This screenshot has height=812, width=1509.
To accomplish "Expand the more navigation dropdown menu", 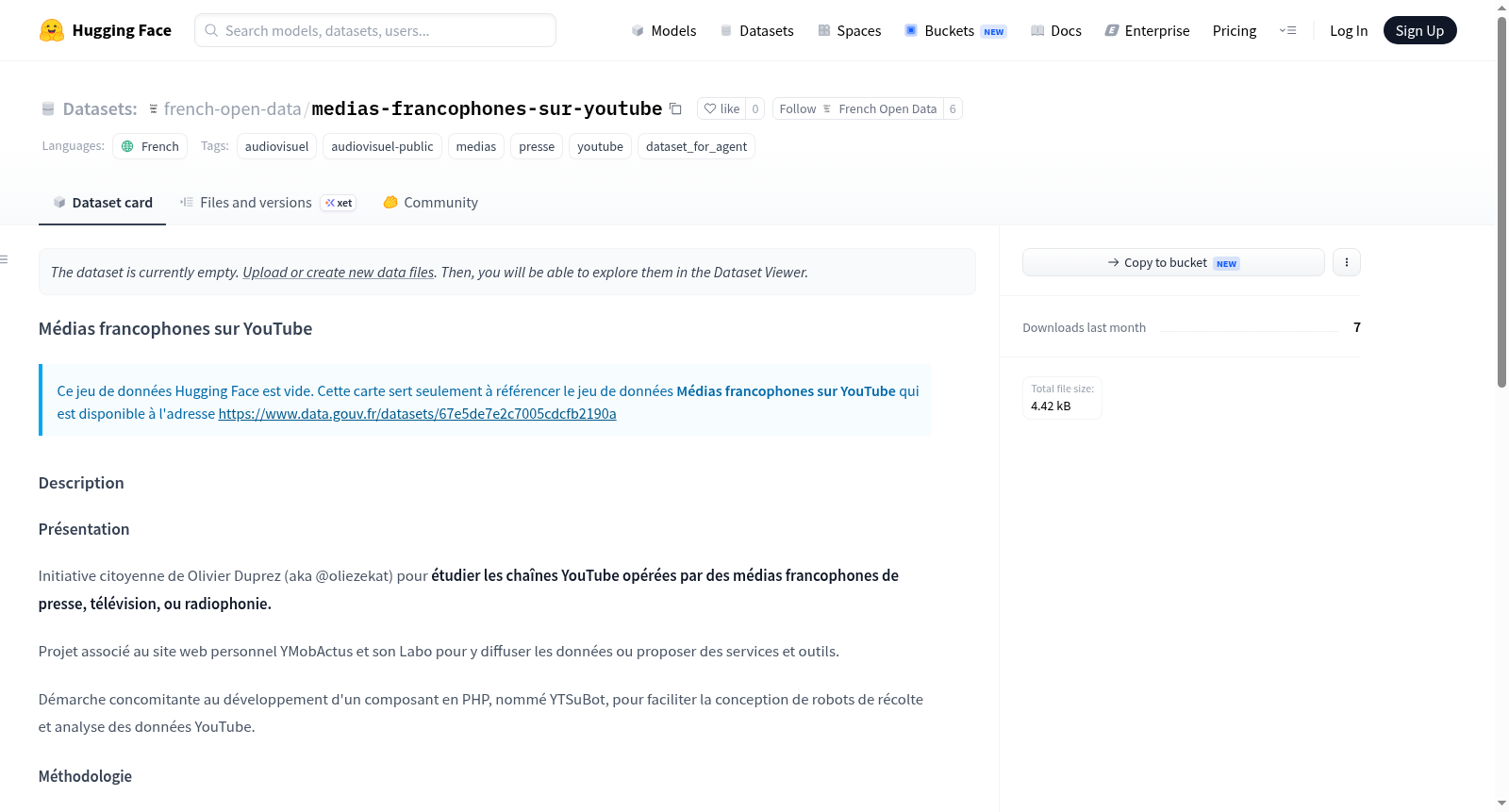I will (x=1287, y=30).
